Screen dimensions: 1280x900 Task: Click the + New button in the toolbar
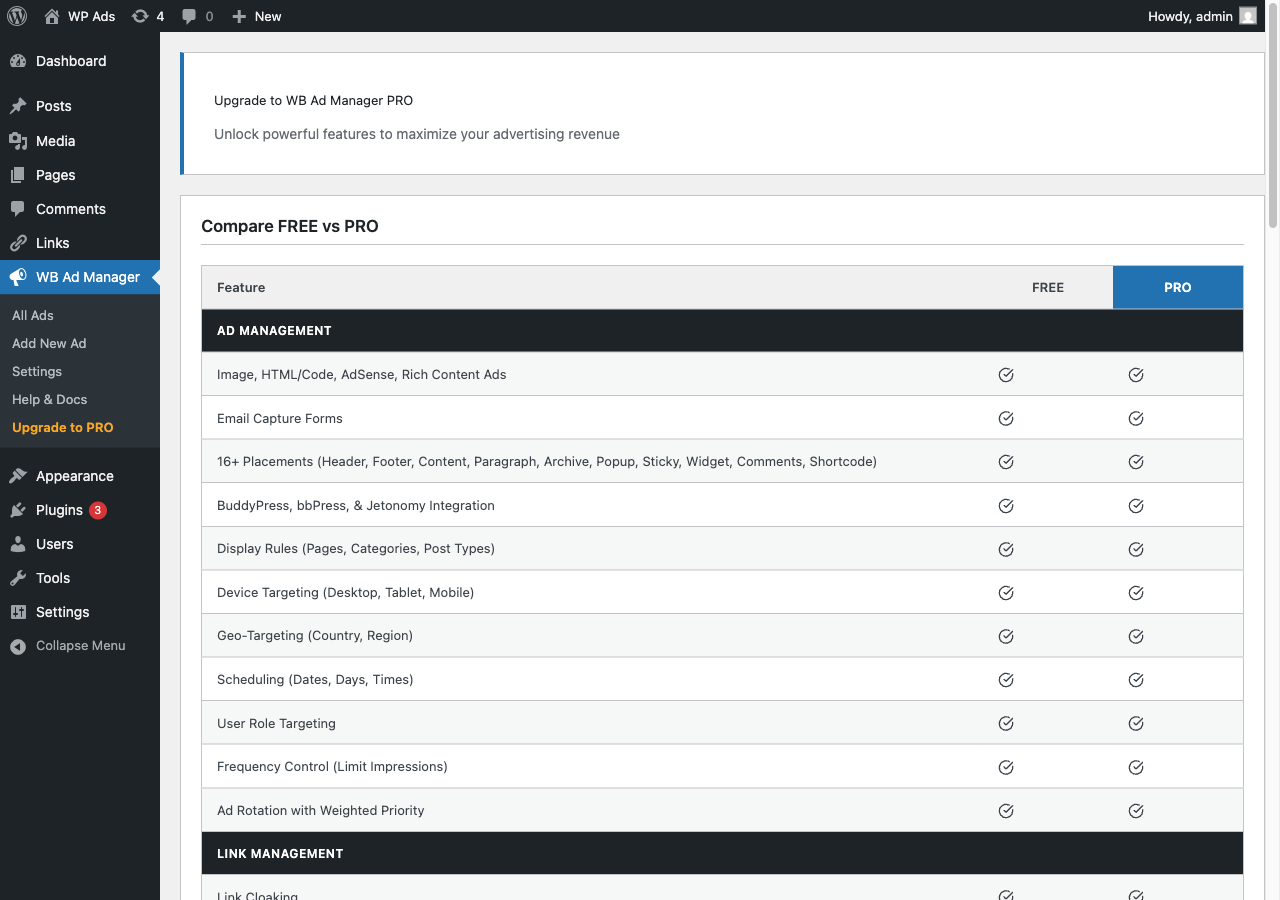(x=256, y=16)
